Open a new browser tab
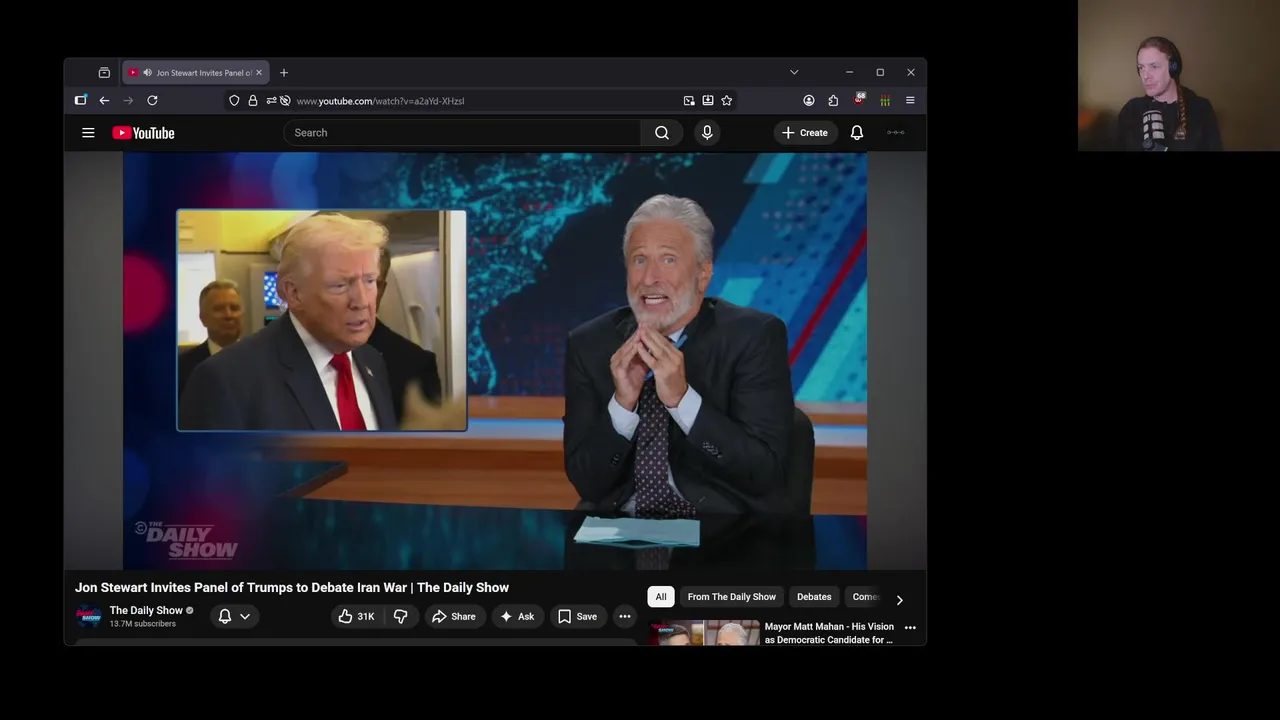 click(284, 73)
